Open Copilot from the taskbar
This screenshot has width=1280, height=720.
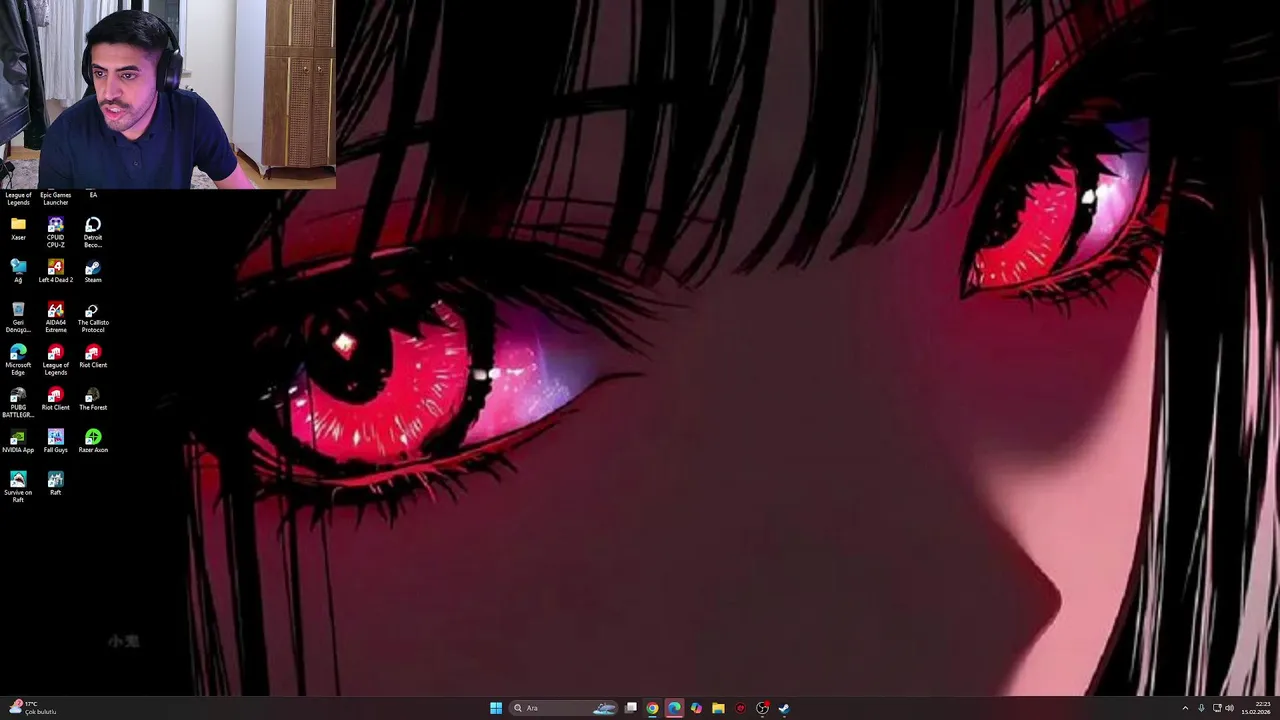point(696,708)
